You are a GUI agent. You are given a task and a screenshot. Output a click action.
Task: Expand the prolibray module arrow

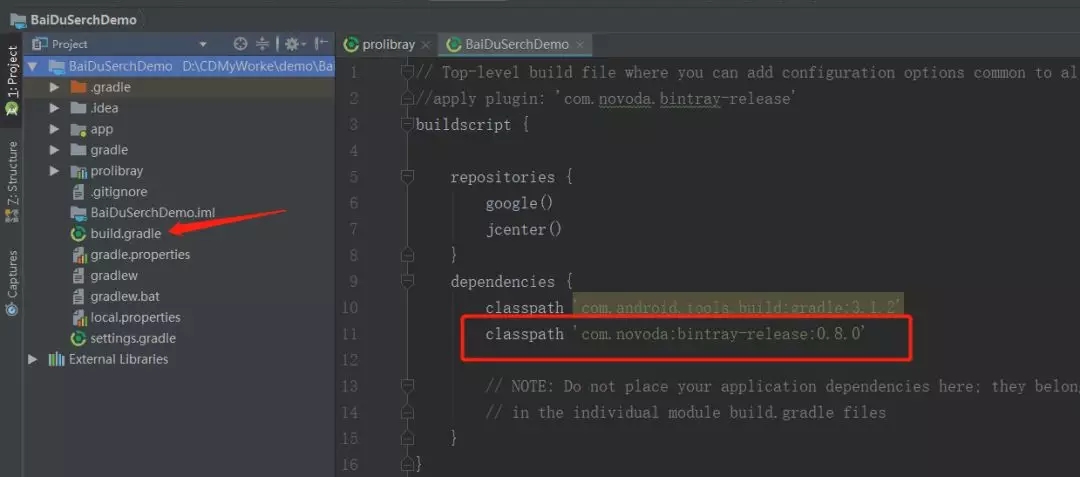point(54,171)
